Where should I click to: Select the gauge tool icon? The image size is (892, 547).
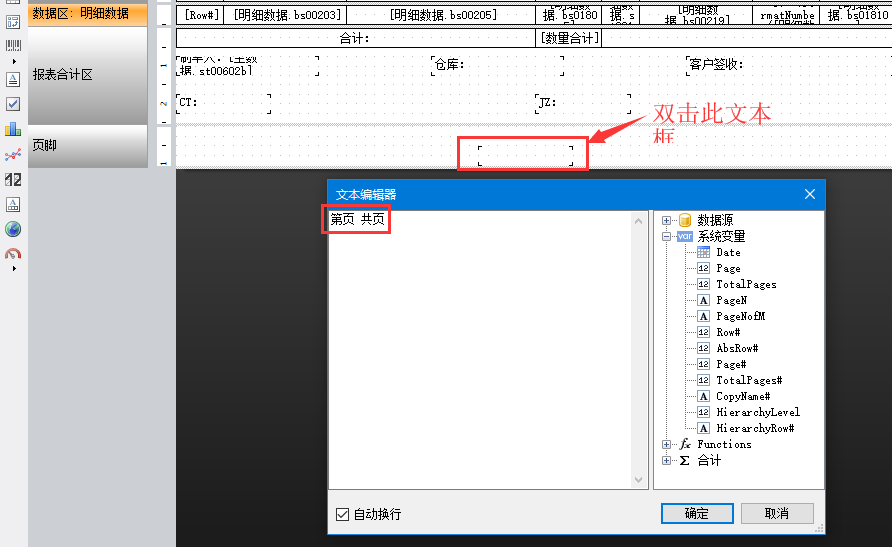click(x=13, y=254)
